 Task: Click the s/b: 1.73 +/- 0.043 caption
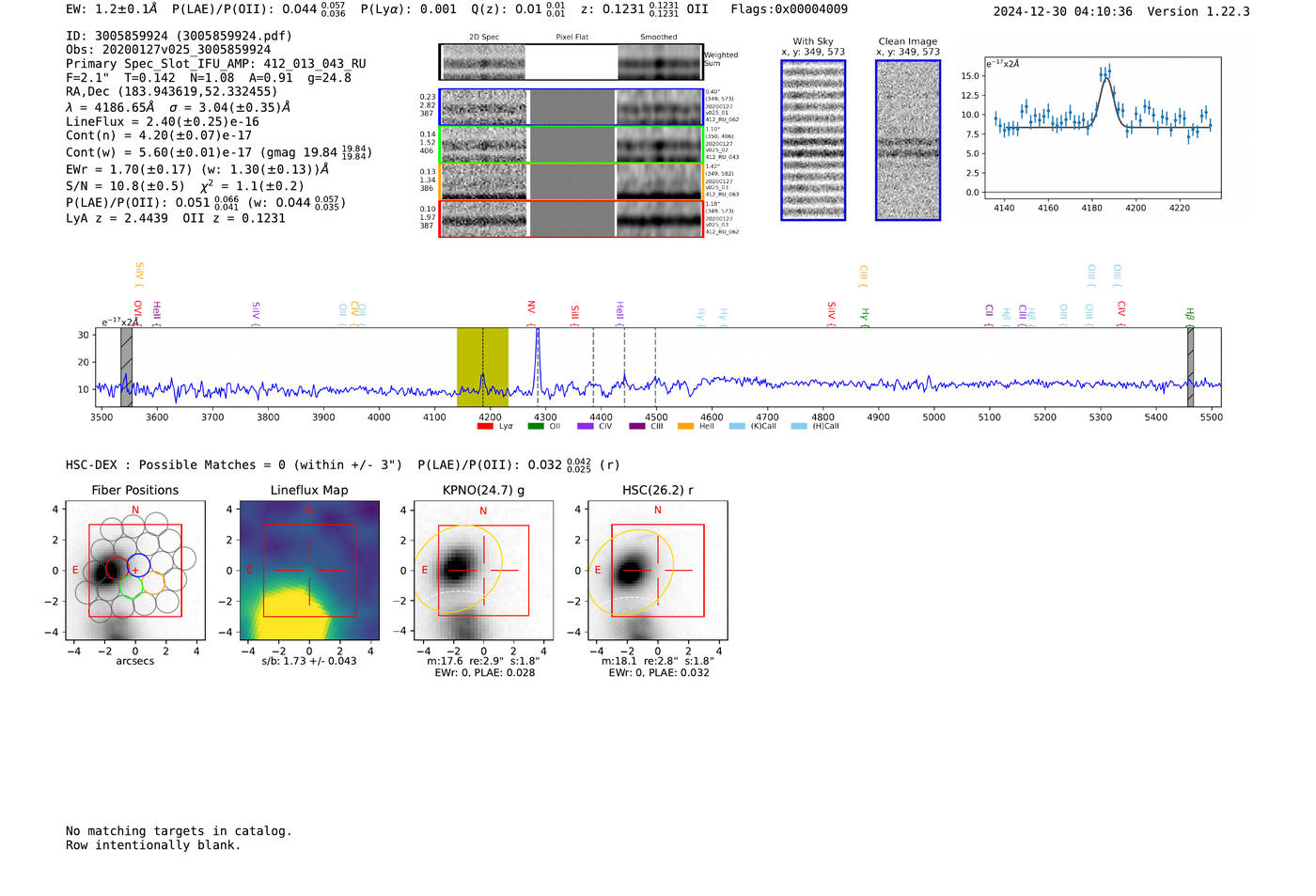[309, 661]
